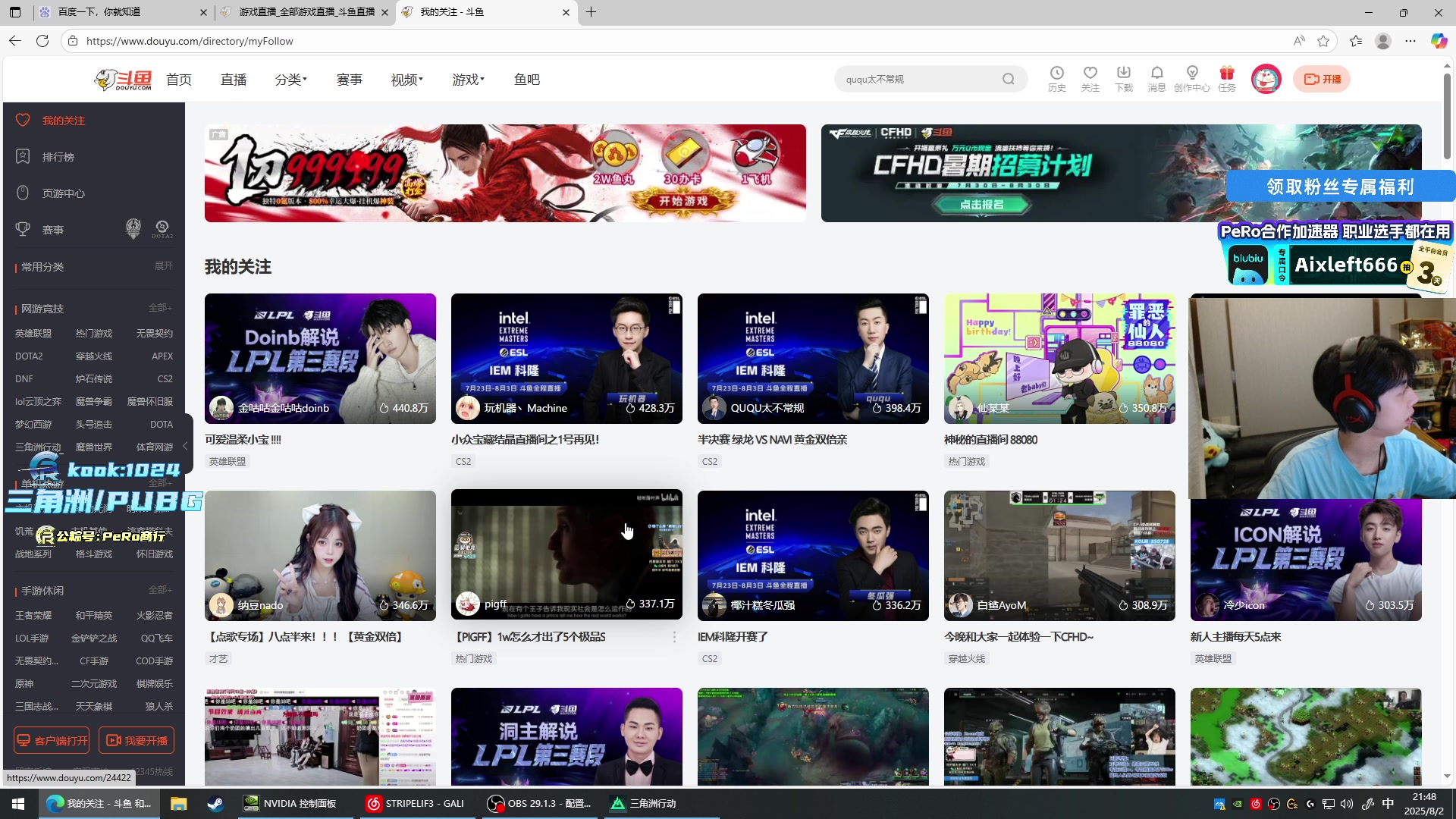Image resolution: width=1456 pixels, height=819 pixels.
Task: Click the 热门游戏 tag under 仙某某
Action: click(x=967, y=461)
